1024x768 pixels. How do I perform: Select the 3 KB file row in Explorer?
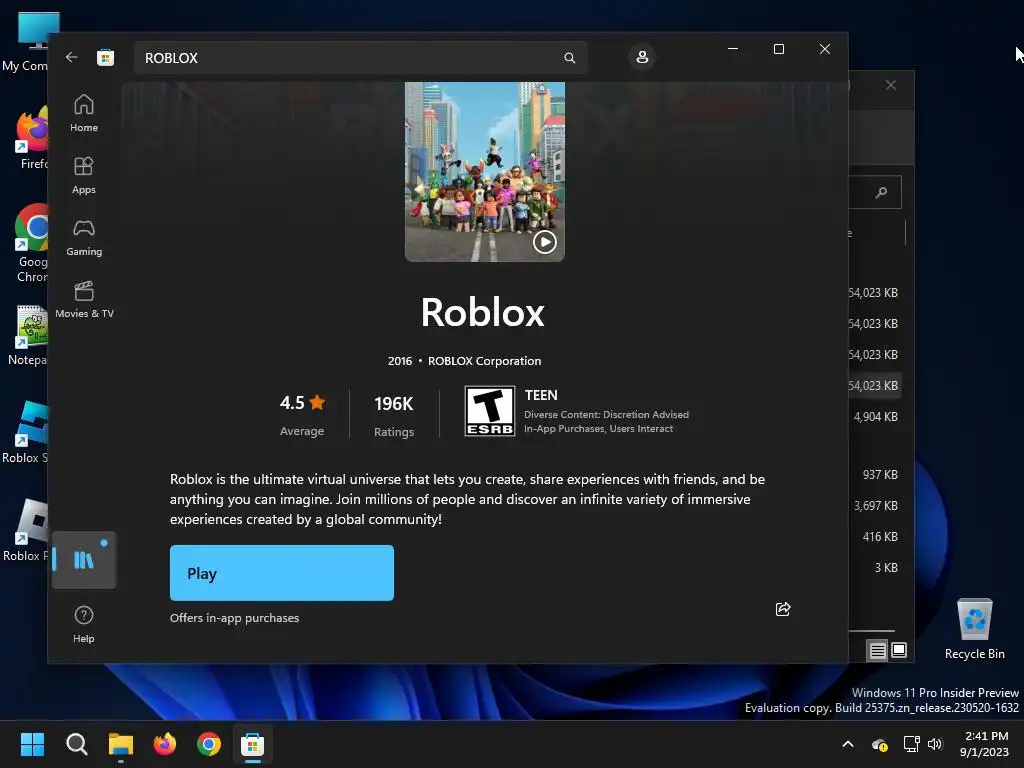(x=875, y=568)
